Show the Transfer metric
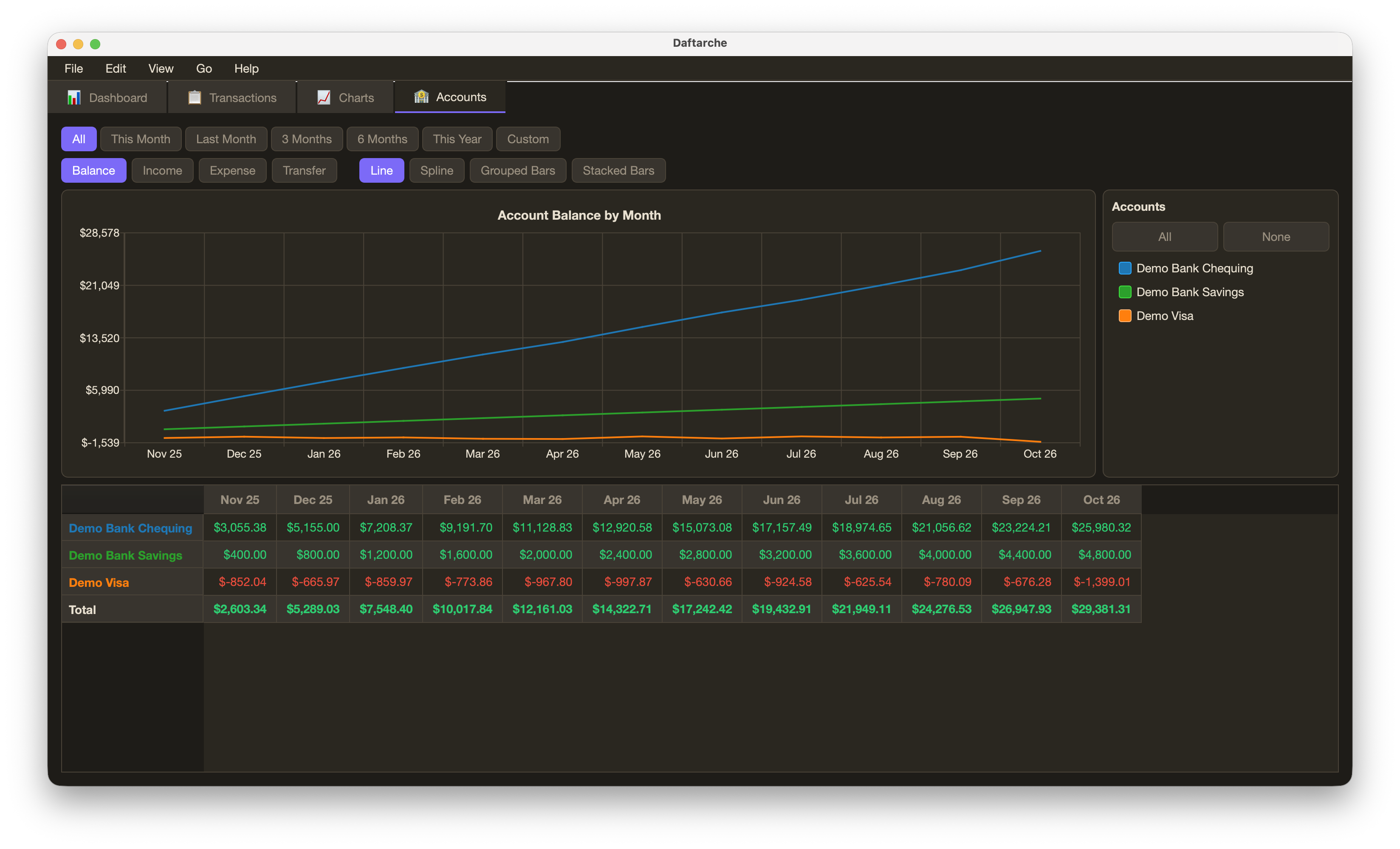This screenshot has height=849, width=1400. point(305,170)
